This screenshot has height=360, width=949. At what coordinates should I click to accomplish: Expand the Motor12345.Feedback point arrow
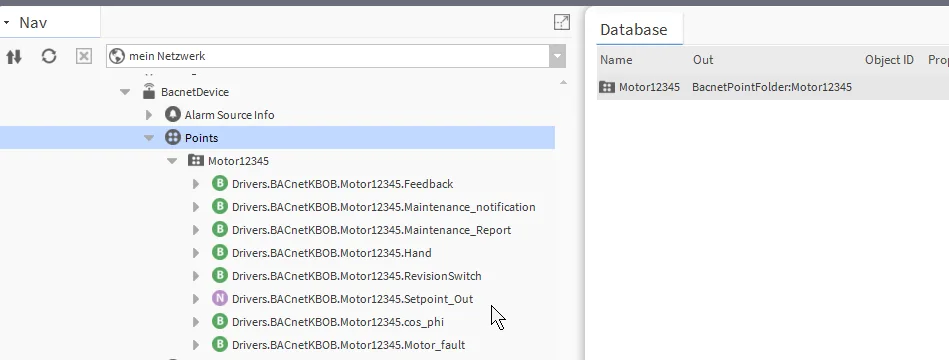pos(195,184)
